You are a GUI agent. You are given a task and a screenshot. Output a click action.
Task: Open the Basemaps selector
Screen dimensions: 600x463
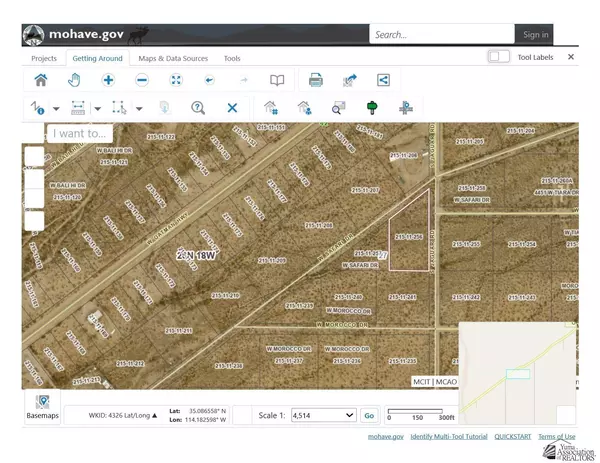(x=42, y=405)
